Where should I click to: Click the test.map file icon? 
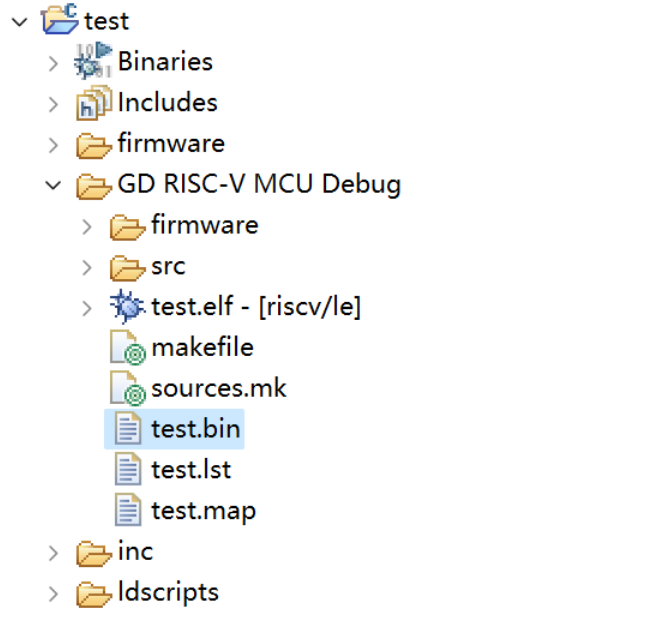[128, 510]
